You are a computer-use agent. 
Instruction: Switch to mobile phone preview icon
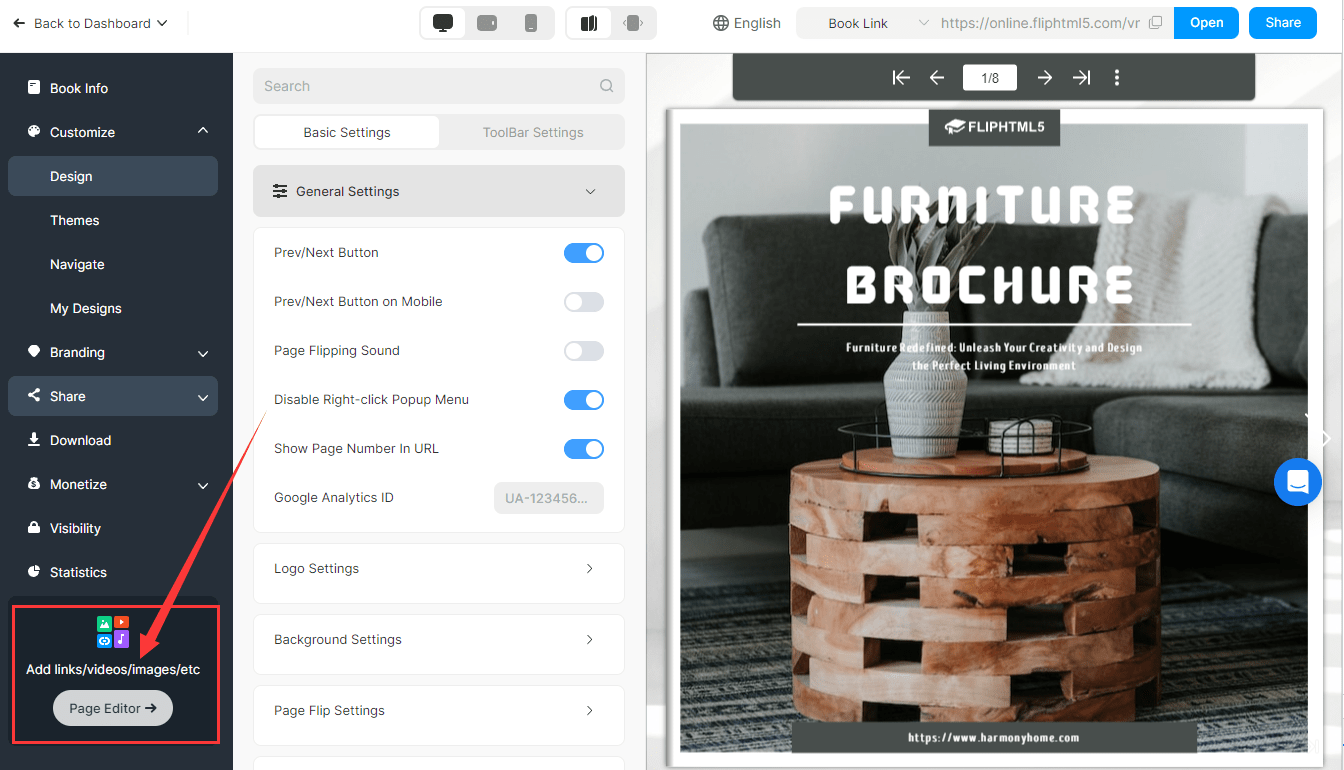[530, 23]
